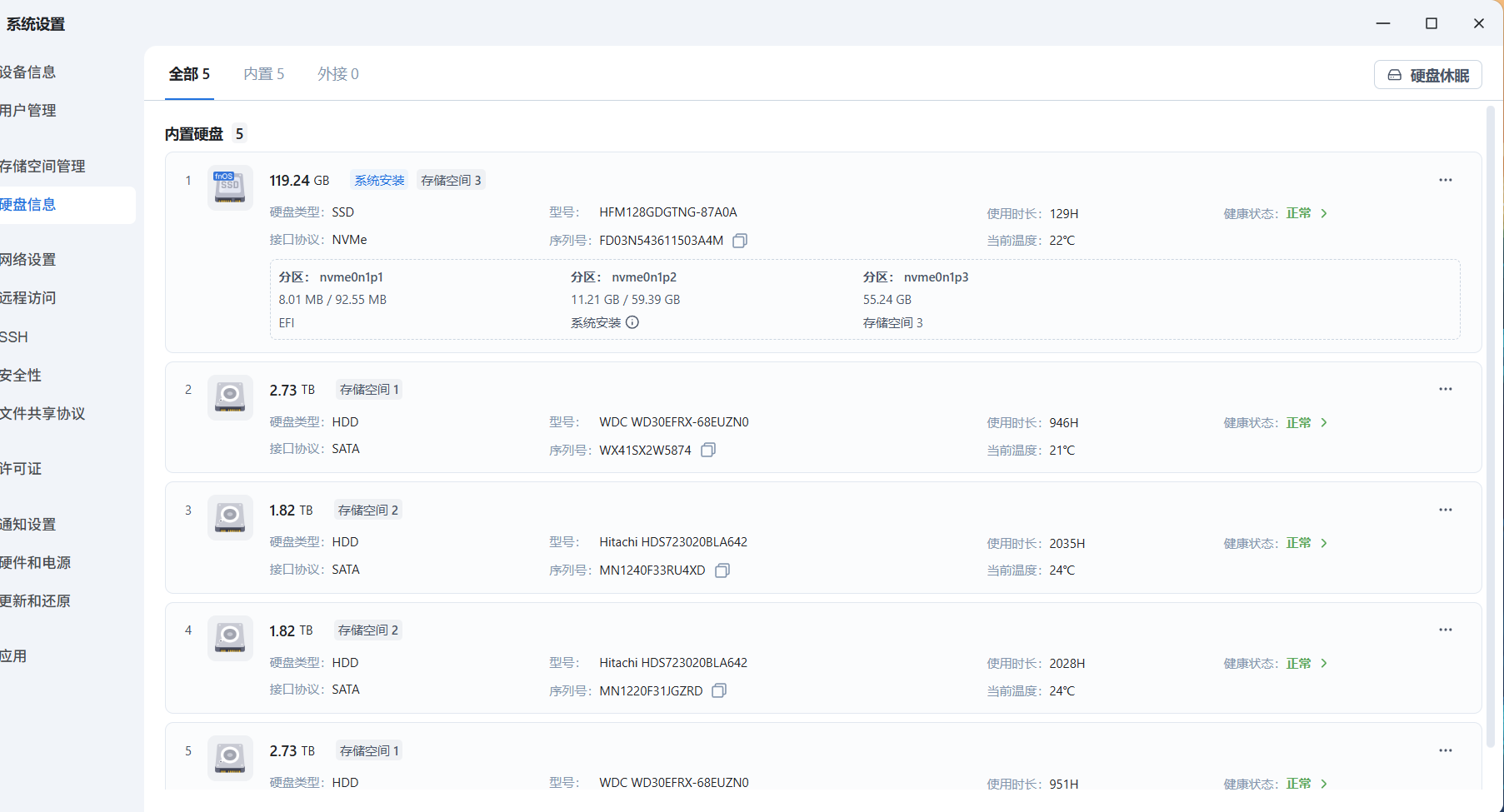Screen dimensions: 1504x812
Task: Copy serial number FD03N543611503A4M
Action: pos(740,241)
